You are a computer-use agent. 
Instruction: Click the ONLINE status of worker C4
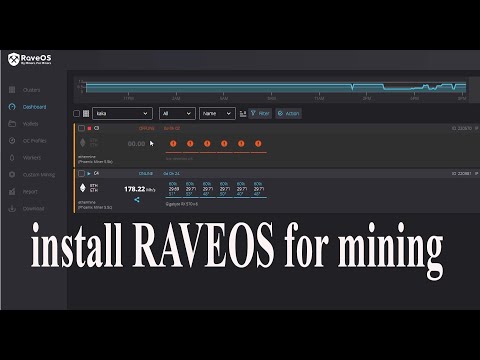pos(146,174)
